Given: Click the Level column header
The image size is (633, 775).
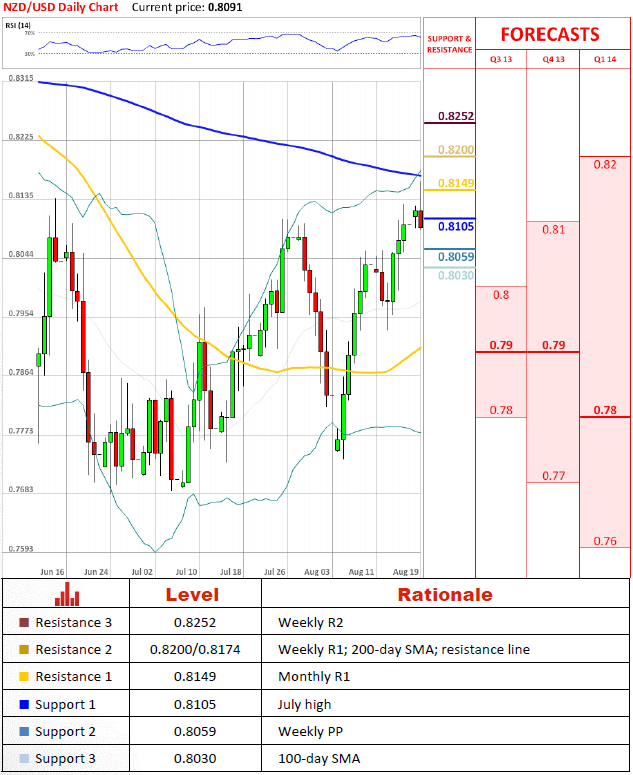Looking at the screenshot, I should tap(192, 595).
